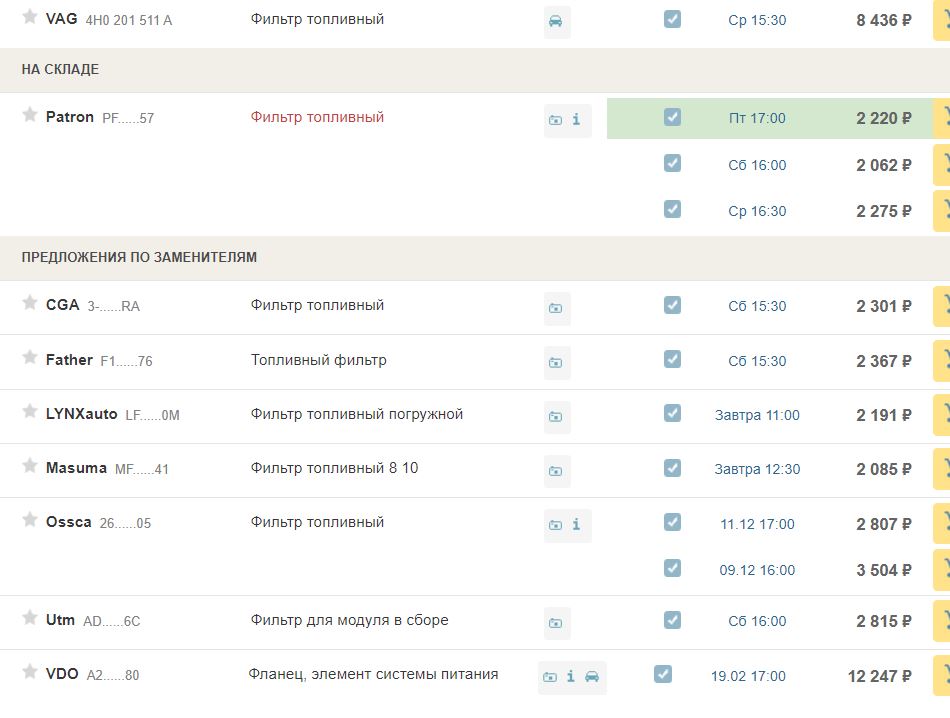This screenshot has width=950, height=718.
Task: Select the 'Предложения по заменителям' section header
Action: tap(139, 257)
